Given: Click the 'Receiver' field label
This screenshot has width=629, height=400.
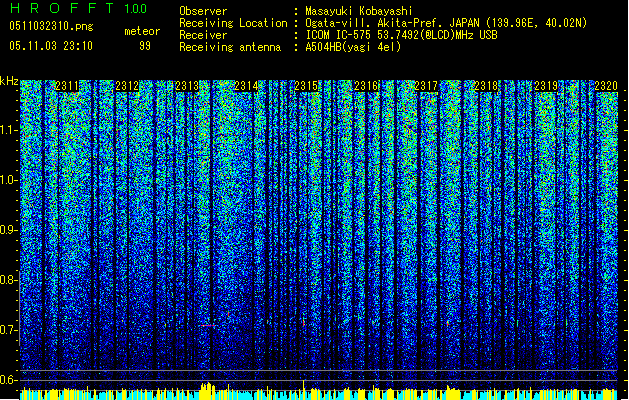Looking at the screenshot, I should [x=203, y=35].
